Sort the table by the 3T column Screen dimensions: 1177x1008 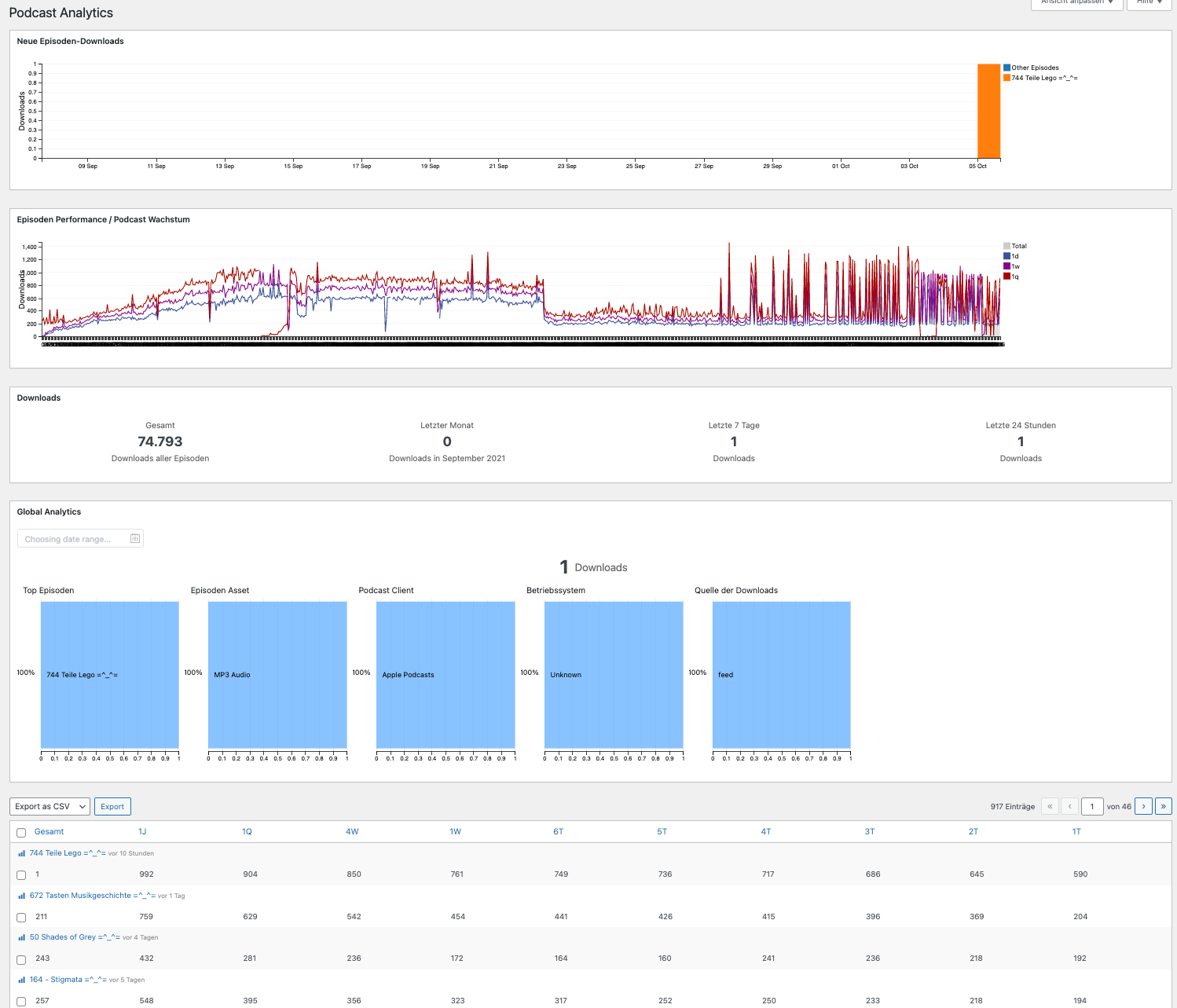point(869,831)
